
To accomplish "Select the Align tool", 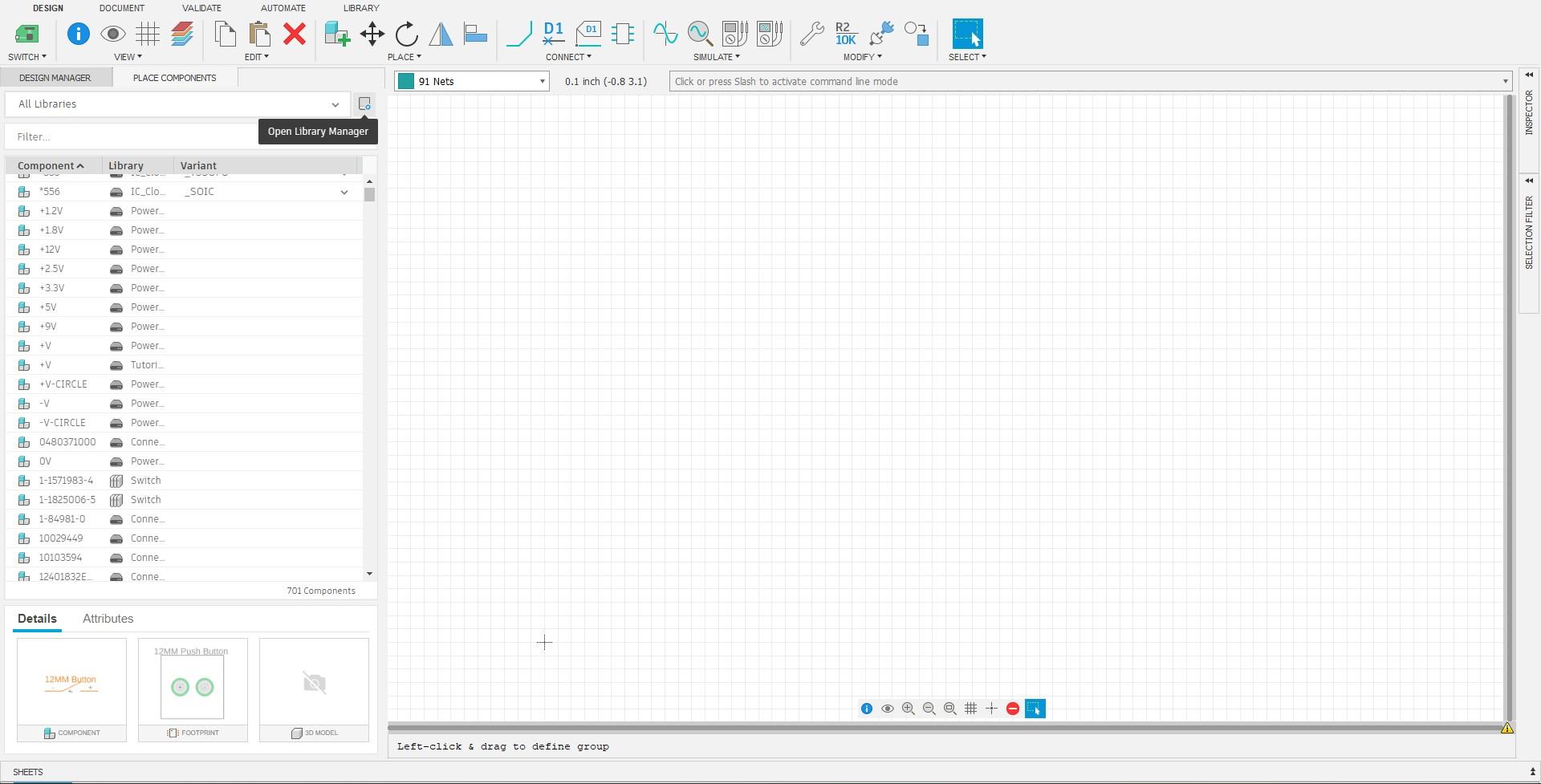I will pos(476,34).
